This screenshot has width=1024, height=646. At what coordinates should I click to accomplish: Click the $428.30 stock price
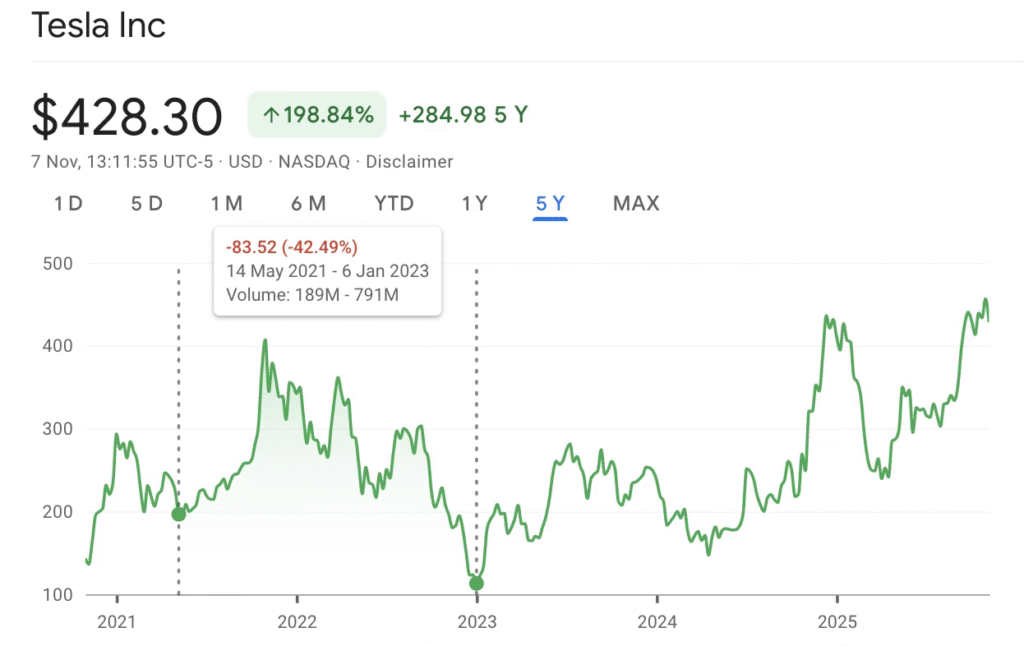pos(127,118)
